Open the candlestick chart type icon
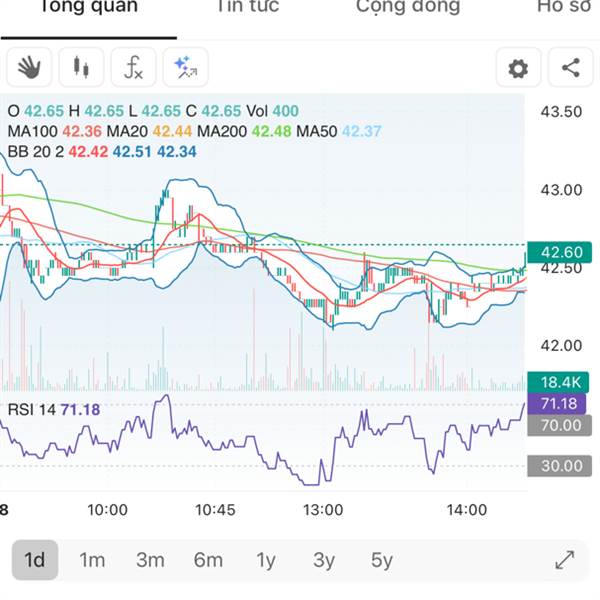 pos(81,68)
